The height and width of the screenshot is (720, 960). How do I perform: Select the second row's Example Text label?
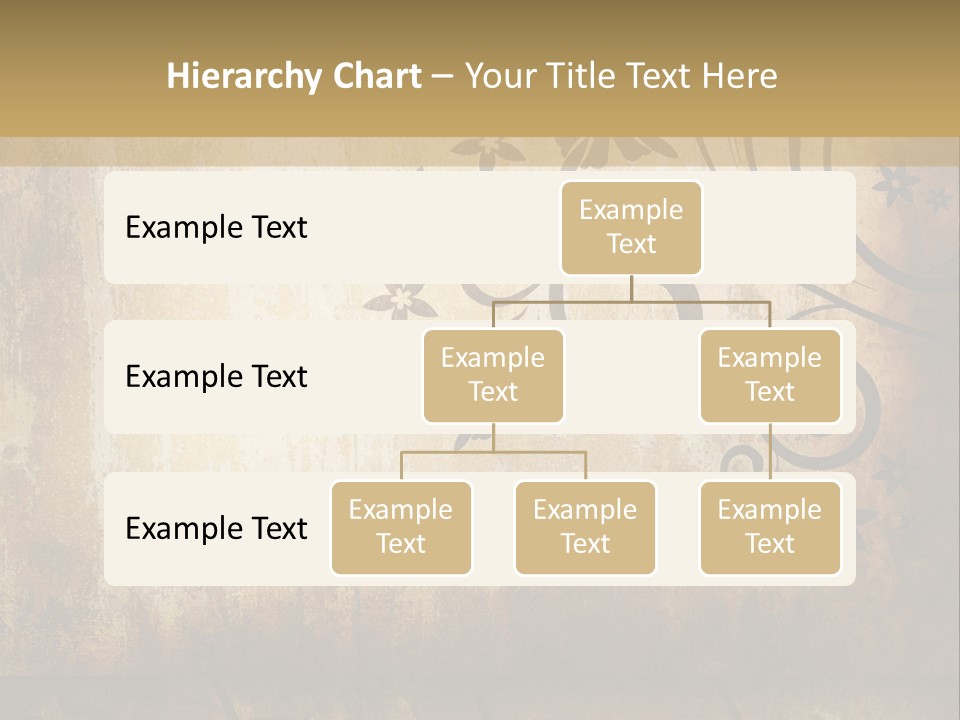coord(216,376)
